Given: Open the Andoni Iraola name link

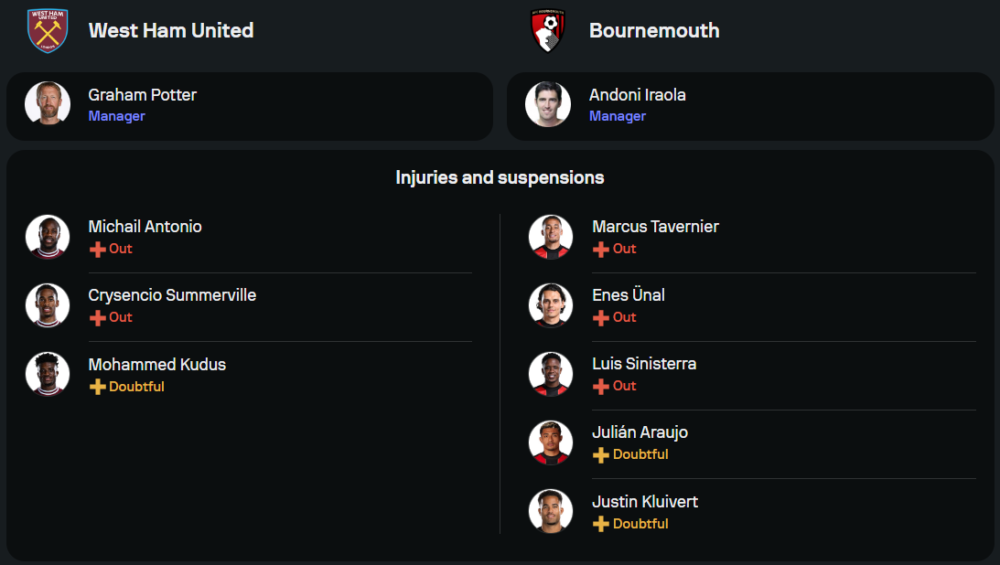Looking at the screenshot, I should click(637, 95).
